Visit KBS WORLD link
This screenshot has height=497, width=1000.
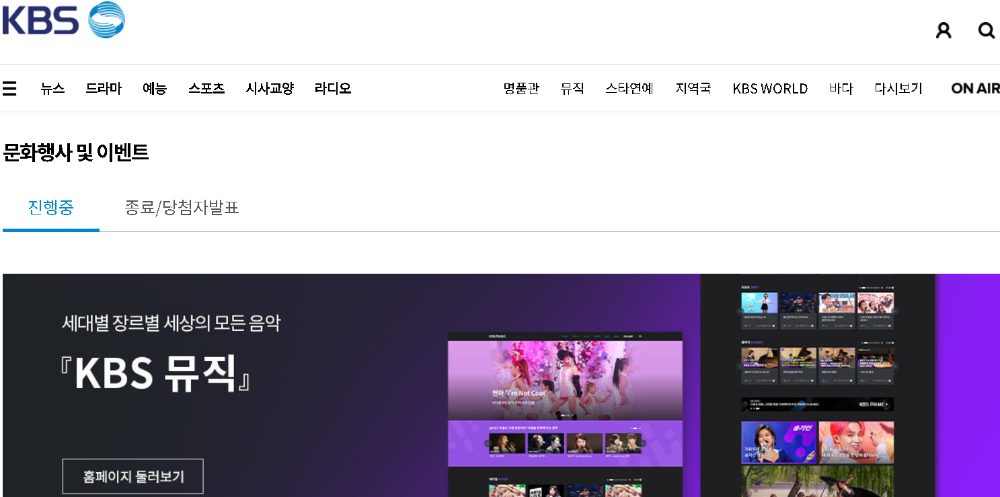coord(770,89)
